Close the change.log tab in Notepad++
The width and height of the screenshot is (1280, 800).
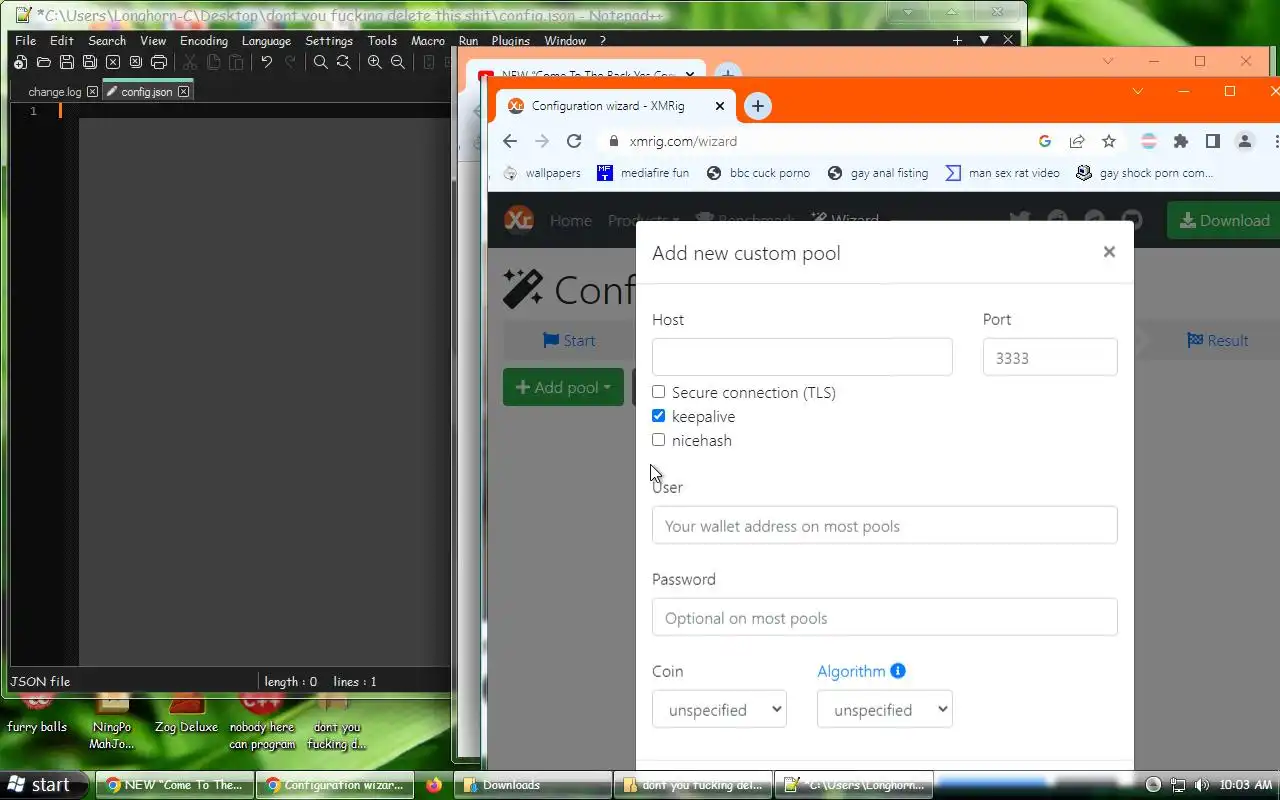point(92,92)
